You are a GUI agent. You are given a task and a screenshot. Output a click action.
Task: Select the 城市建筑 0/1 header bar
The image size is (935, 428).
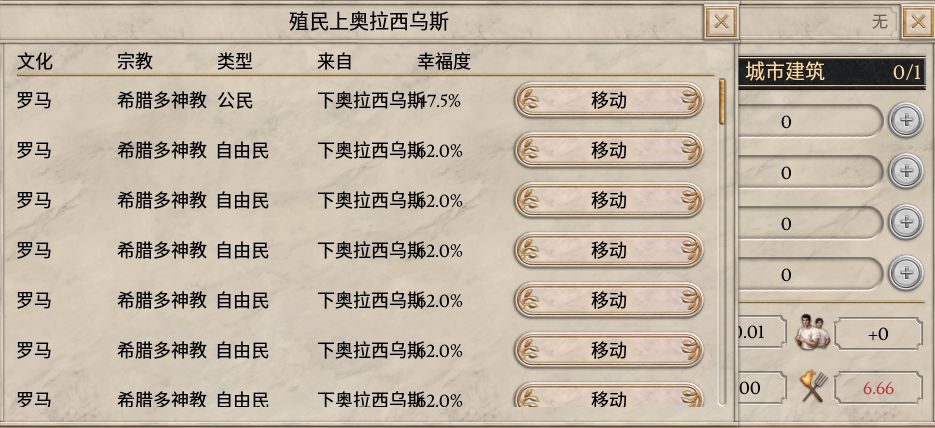click(832, 73)
